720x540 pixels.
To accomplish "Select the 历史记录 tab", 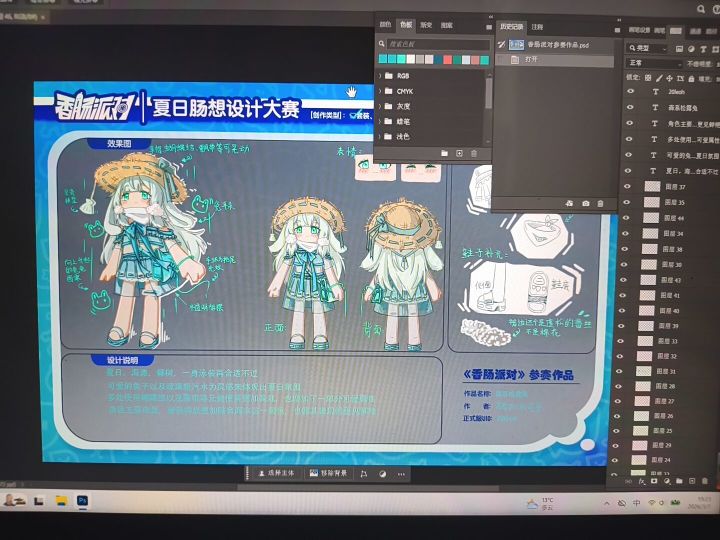I will 512,27.
